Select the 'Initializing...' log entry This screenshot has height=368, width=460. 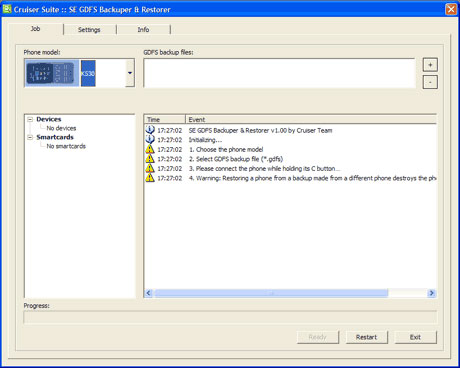[x=205, y=140]
